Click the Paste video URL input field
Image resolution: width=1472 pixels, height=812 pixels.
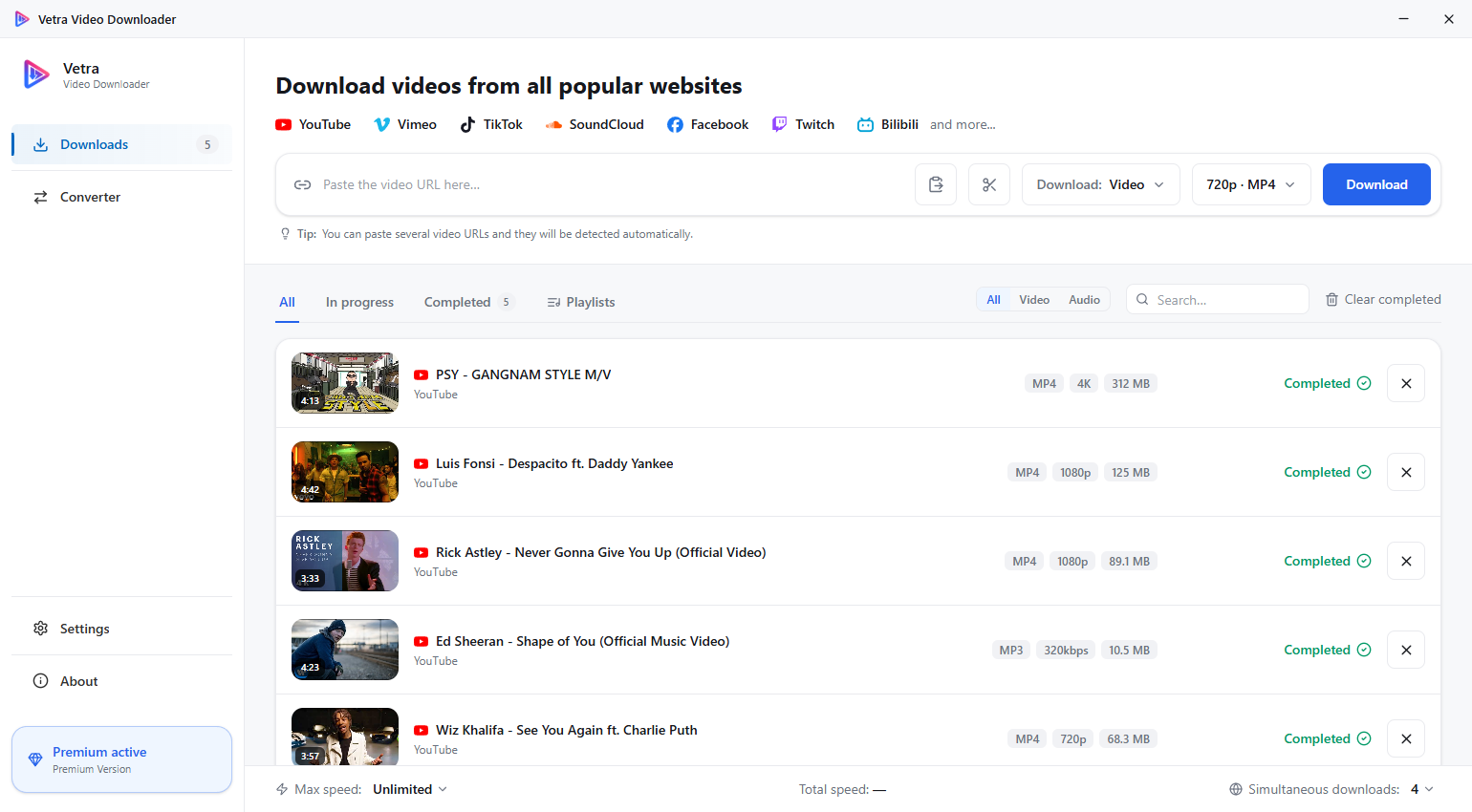coord(612,184)
